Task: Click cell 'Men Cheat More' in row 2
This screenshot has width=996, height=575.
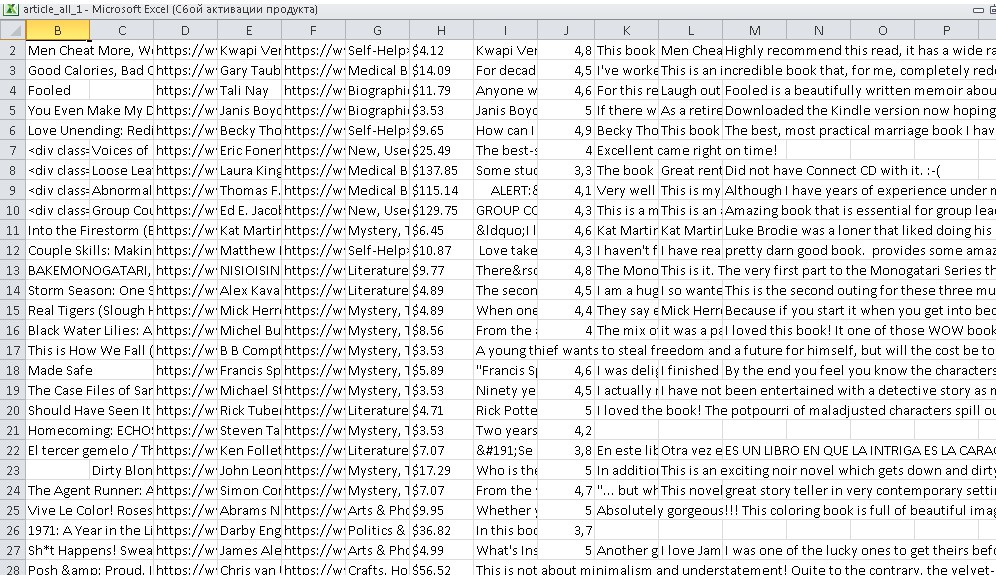Action: (x=90, y=51)
